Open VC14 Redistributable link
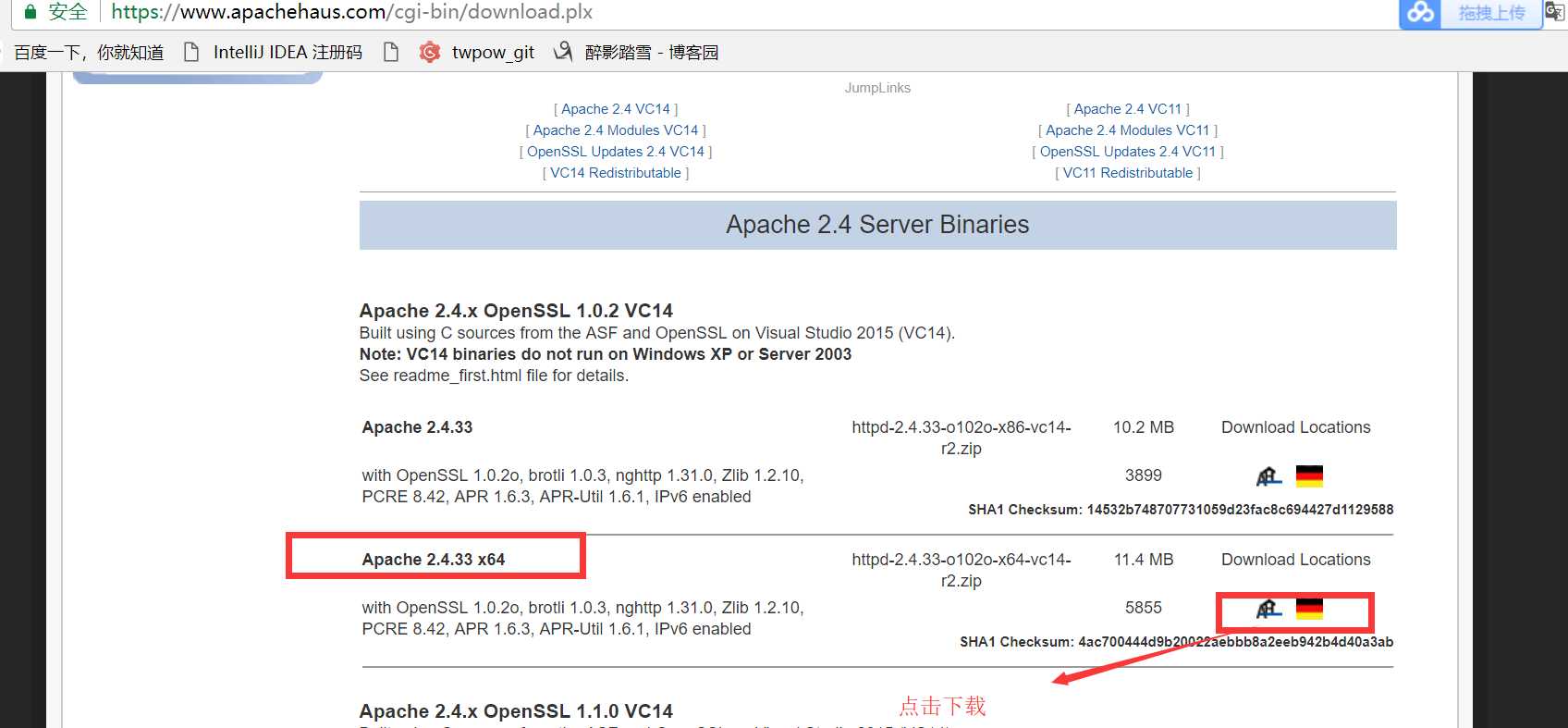The width and height of the screenshot is (1568, 728). pyautogui.click(x=616, y=173)
